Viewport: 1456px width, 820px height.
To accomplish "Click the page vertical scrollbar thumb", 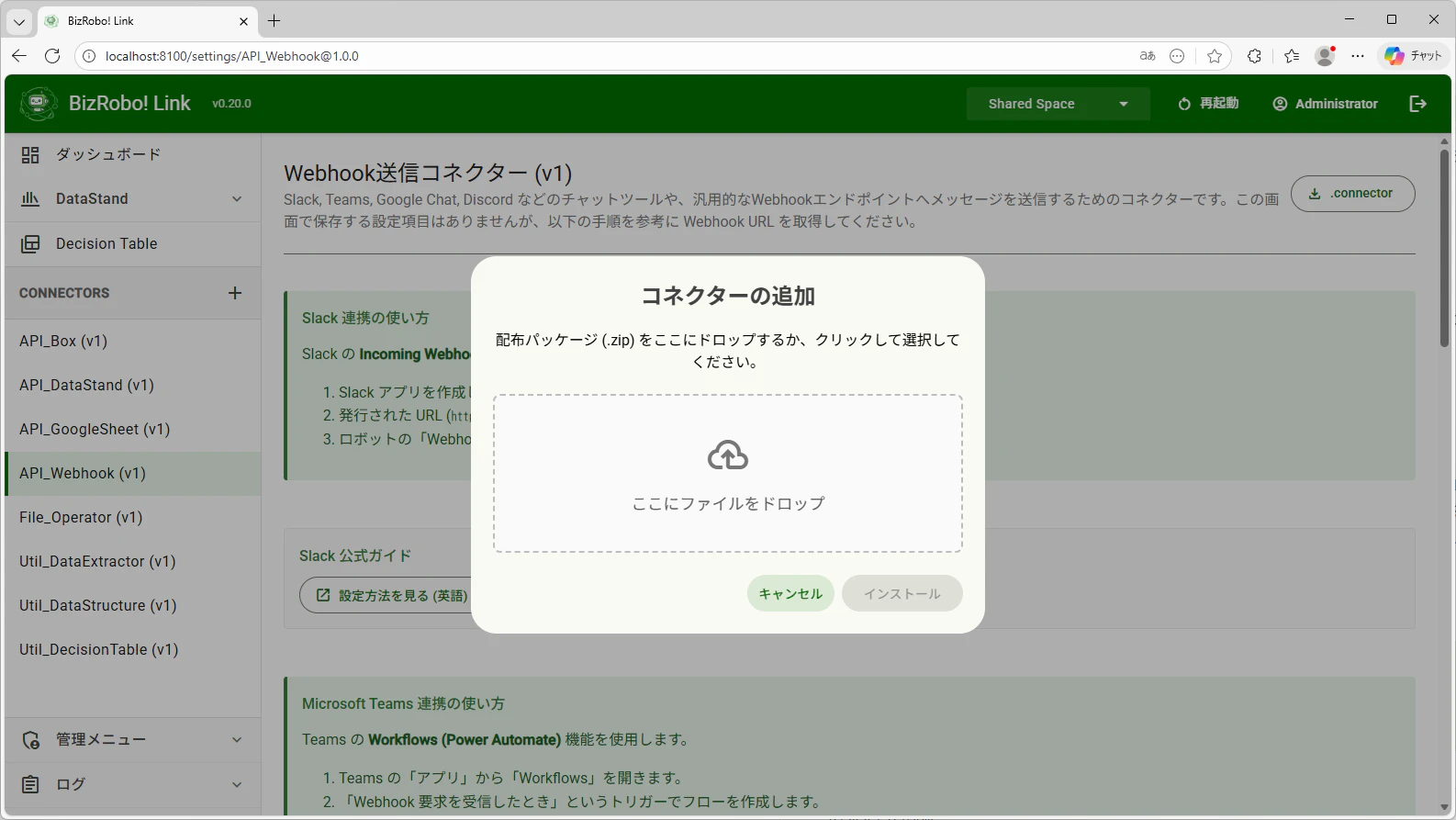I will (1444, 248).
